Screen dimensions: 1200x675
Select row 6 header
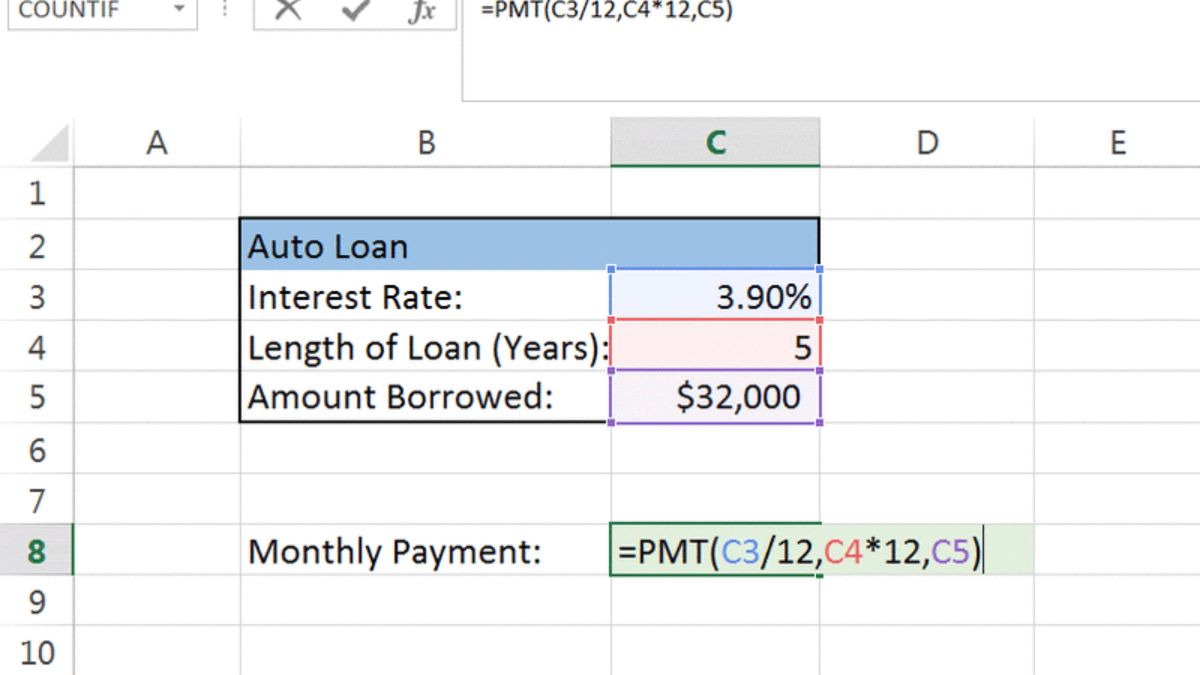point(36,449)
